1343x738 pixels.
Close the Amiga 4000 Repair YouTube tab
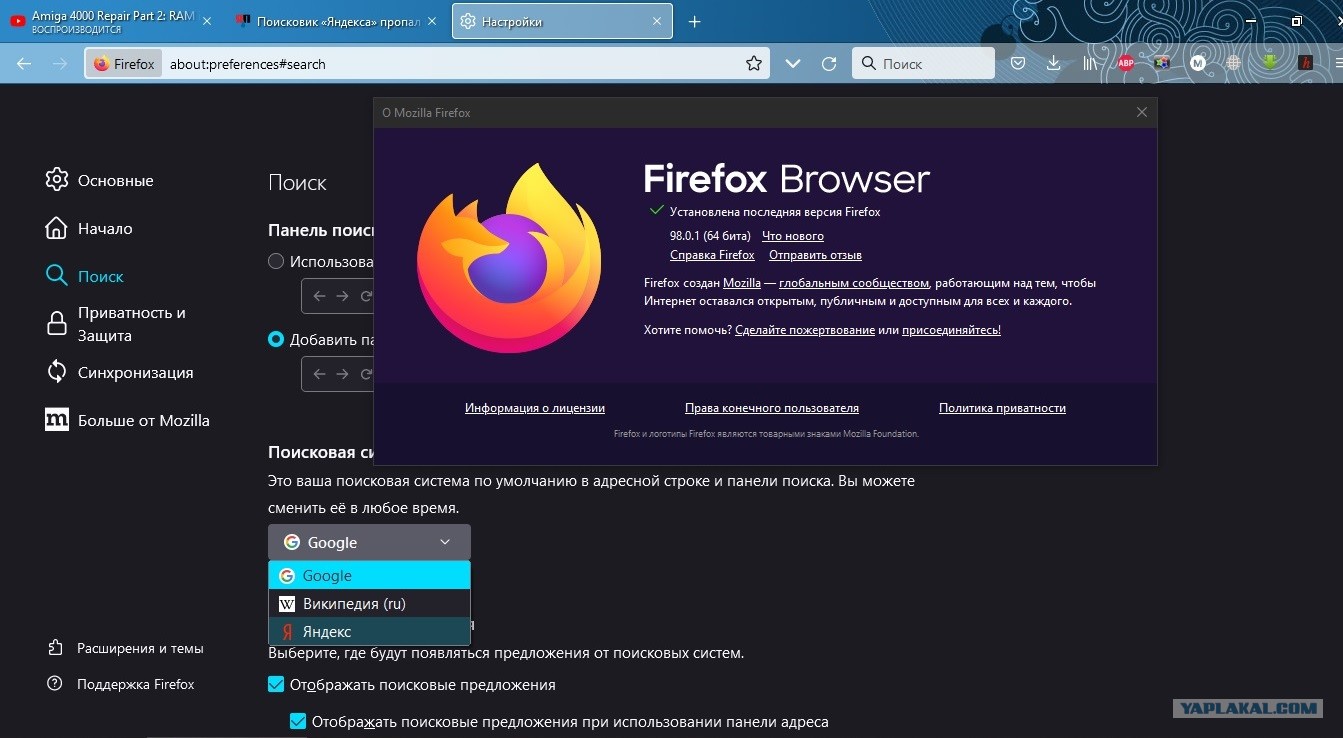point(207,21)
